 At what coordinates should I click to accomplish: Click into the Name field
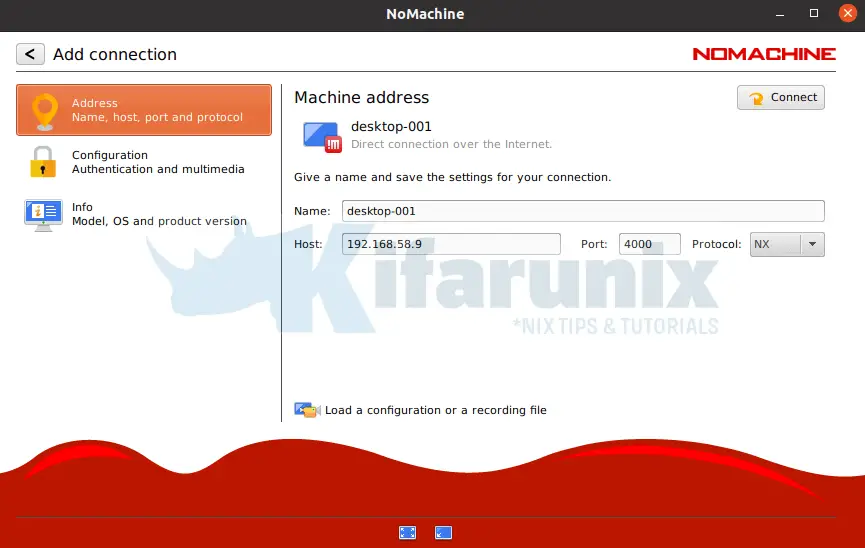(x=583, y=211)
